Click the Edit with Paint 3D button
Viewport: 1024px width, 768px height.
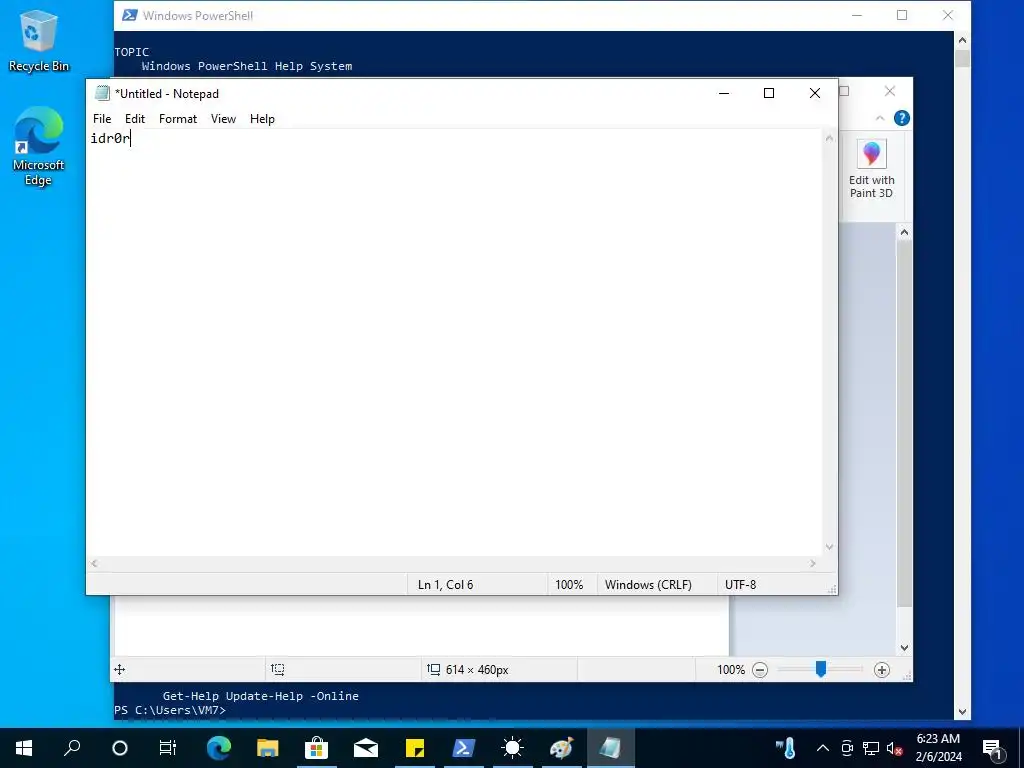pos(871,169)
